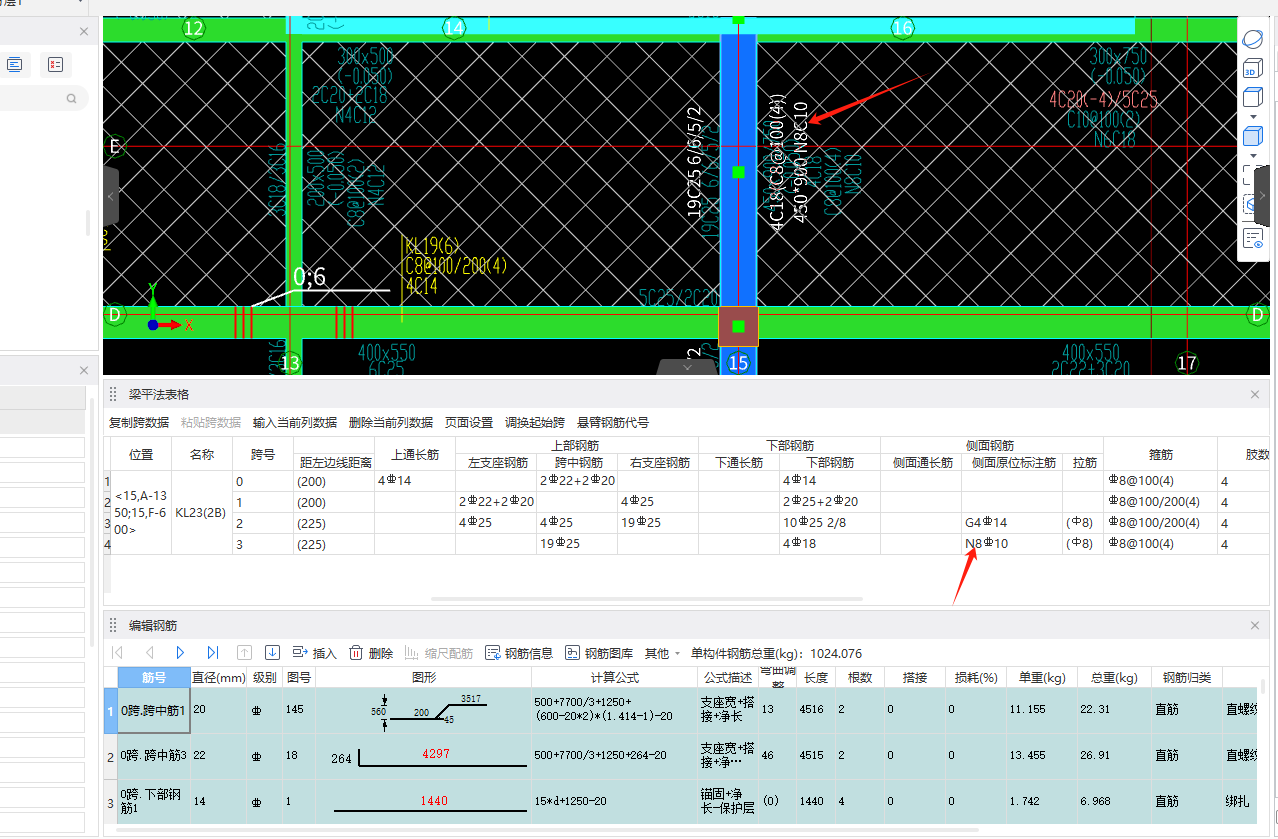Click formula cell 15*d+1250-20
1278x839 pixels.
point(614,802)
